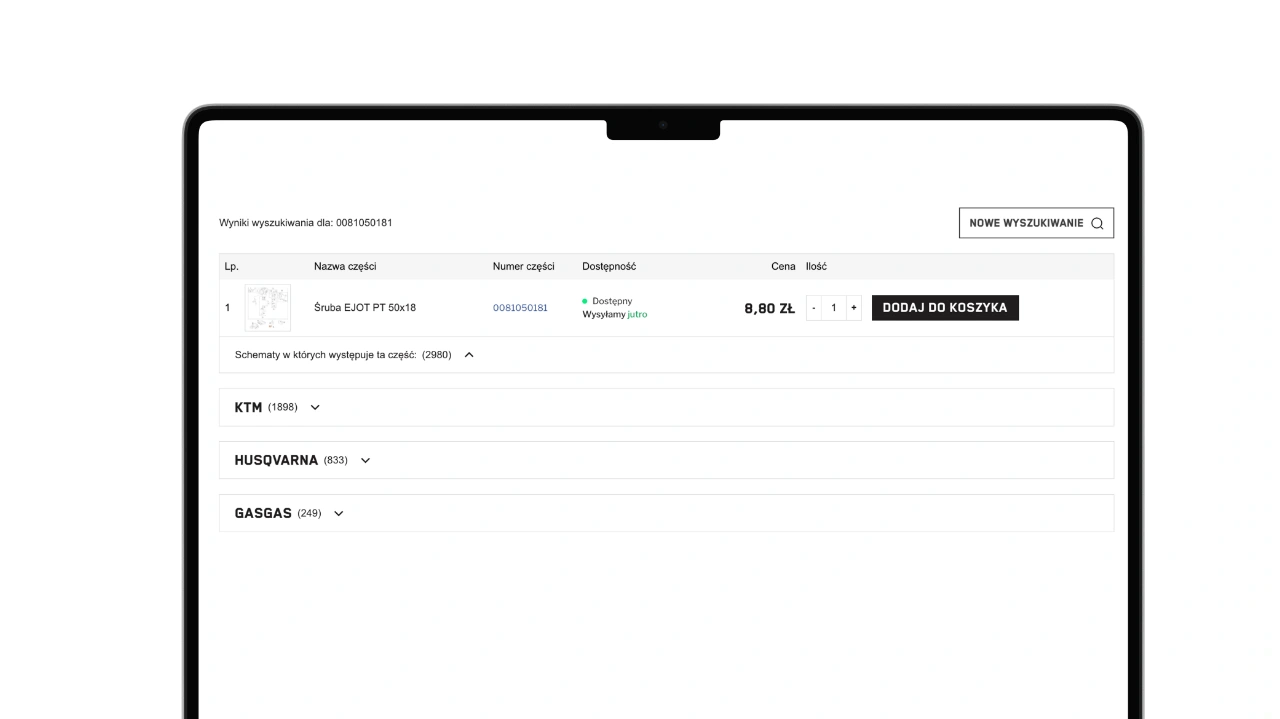Viewport: 1280px width, 719px height.
Task: Click the Cena column header
Action: point(783,267)
